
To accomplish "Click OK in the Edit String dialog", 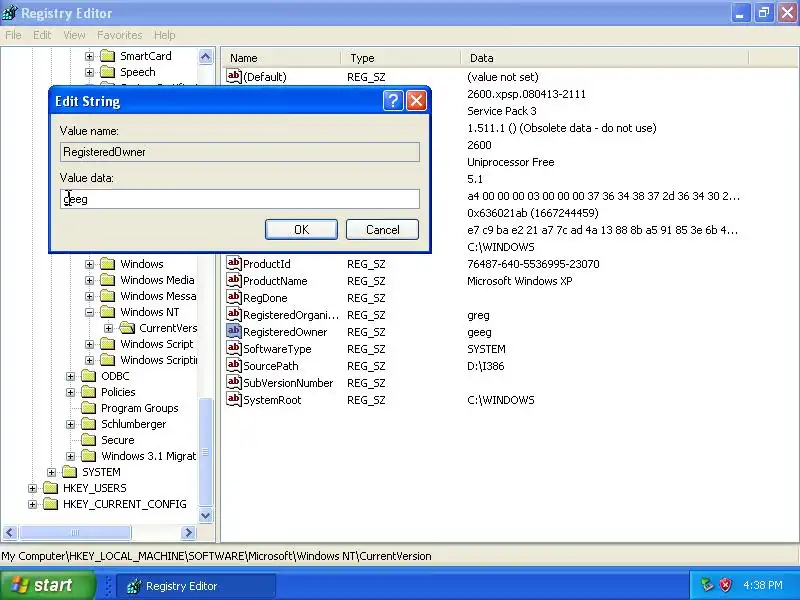I will pyautogui.click(x=301, y=230).
